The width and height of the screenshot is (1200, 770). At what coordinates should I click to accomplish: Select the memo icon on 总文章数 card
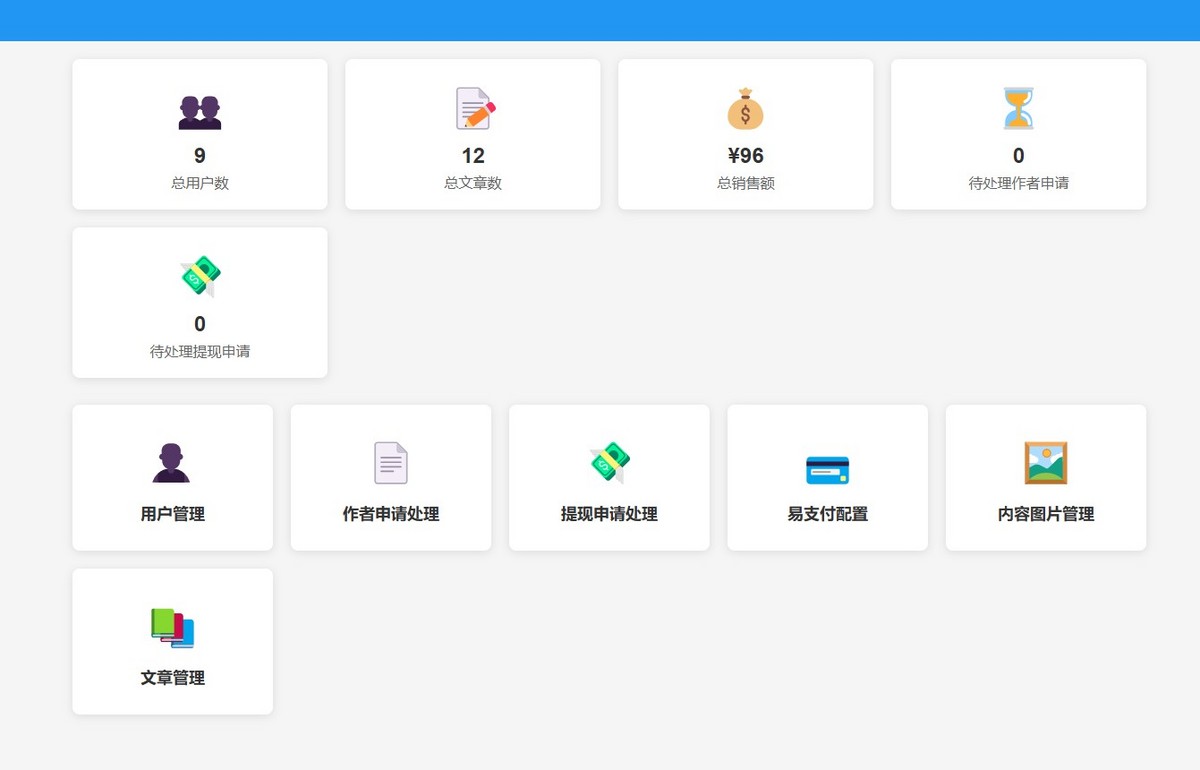pos(471,109)
